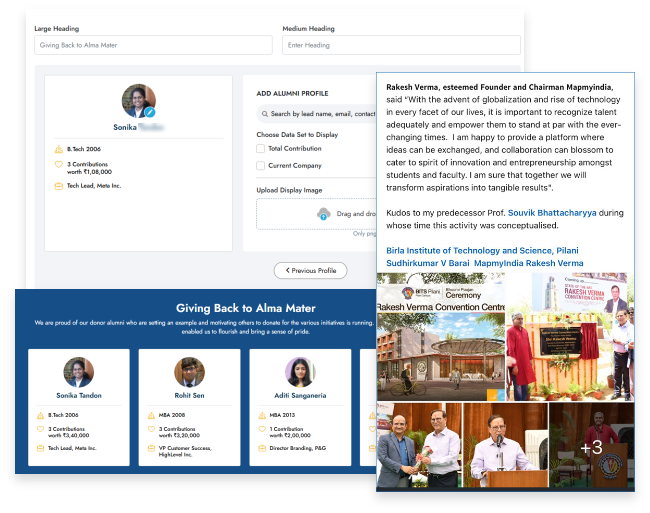
Task: Click the heart icon on Rohit Sen's card
Action: pyautogui.click(x=152, y=429)
